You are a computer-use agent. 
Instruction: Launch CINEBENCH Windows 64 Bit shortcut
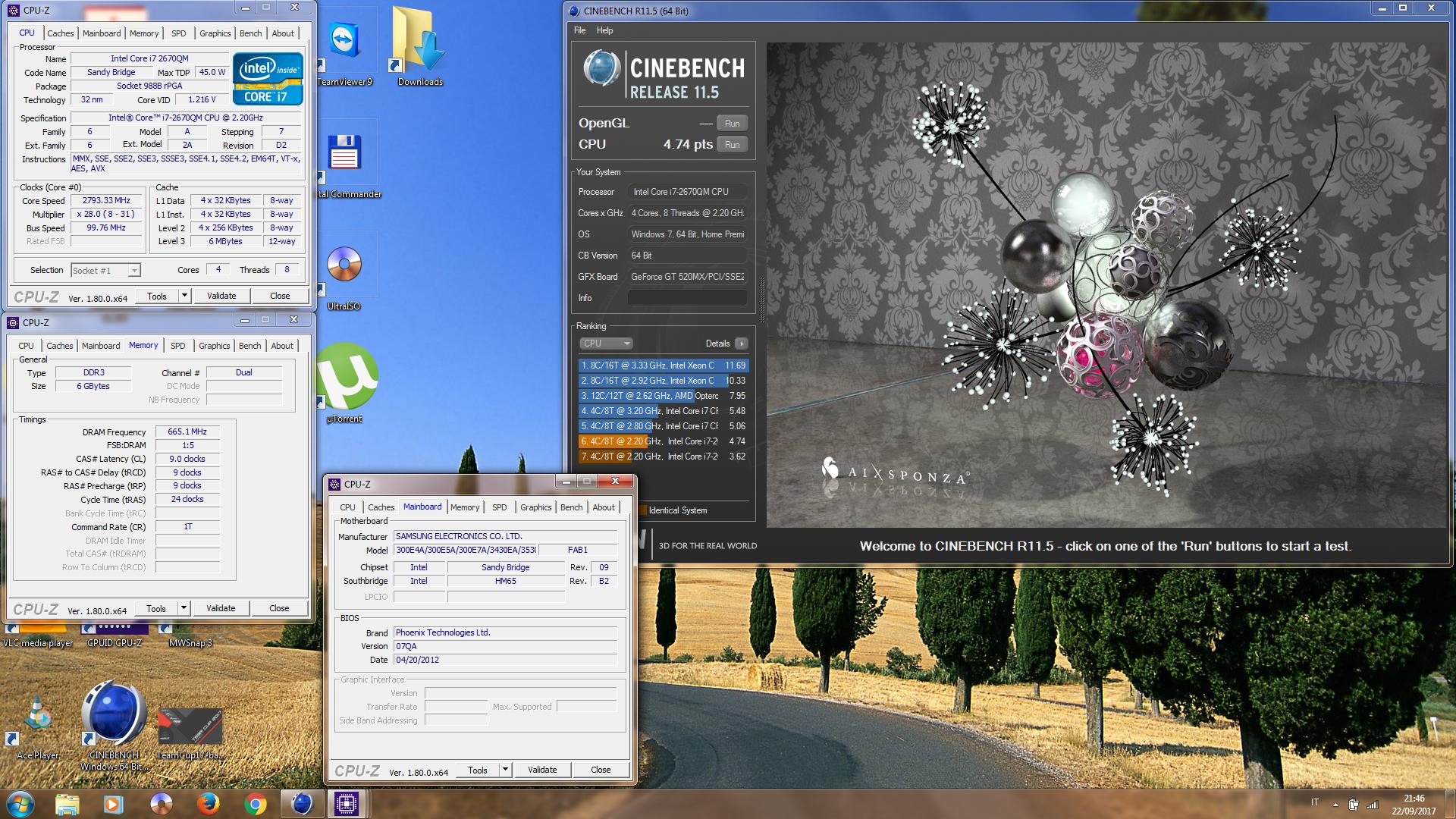(x=114, y=724)
